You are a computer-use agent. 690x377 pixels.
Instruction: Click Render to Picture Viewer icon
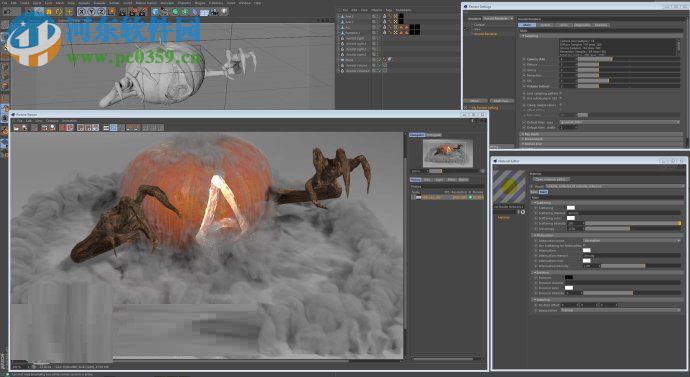133,12
